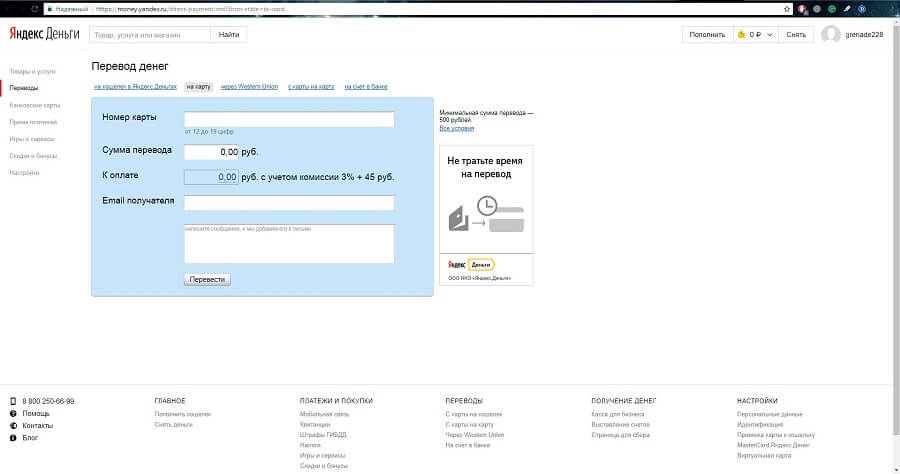Viewport: 900px width, 474px height.
Task: Open footer link 'Мобильная связь'
Action: [324, 414]
